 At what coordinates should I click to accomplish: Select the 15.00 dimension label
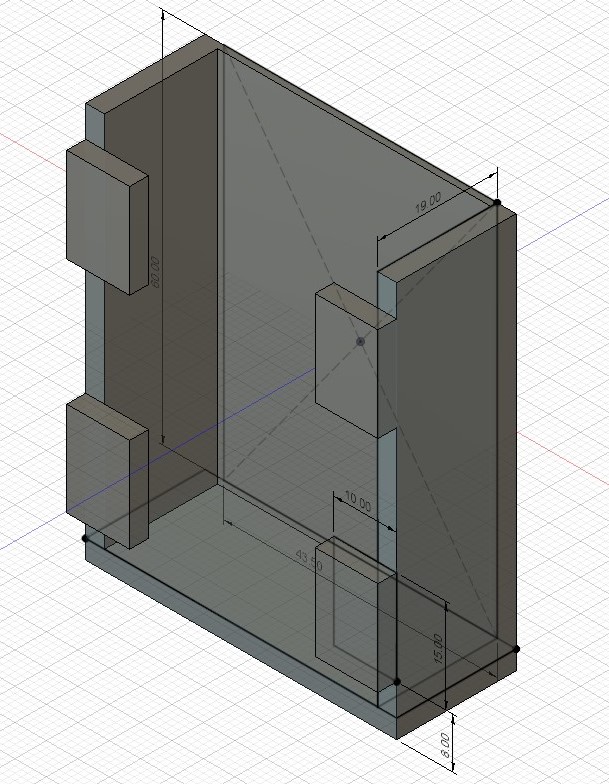(x=438, y=649)
